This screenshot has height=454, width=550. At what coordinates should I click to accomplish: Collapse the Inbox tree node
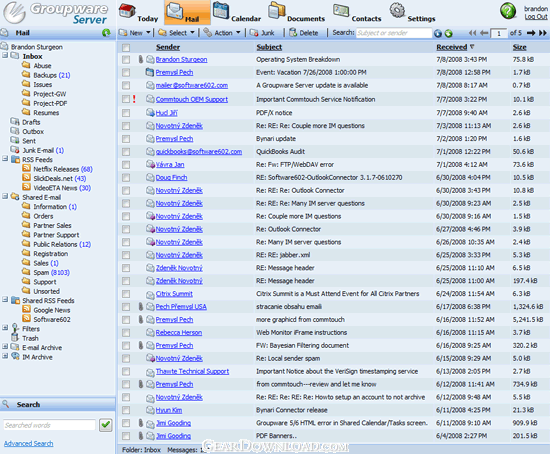coord(5,55)
